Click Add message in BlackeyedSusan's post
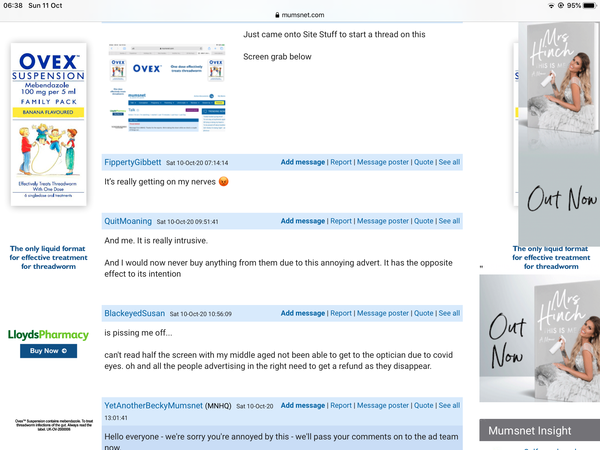The height and width of the screenshot is (450, 600). point(303,313)
